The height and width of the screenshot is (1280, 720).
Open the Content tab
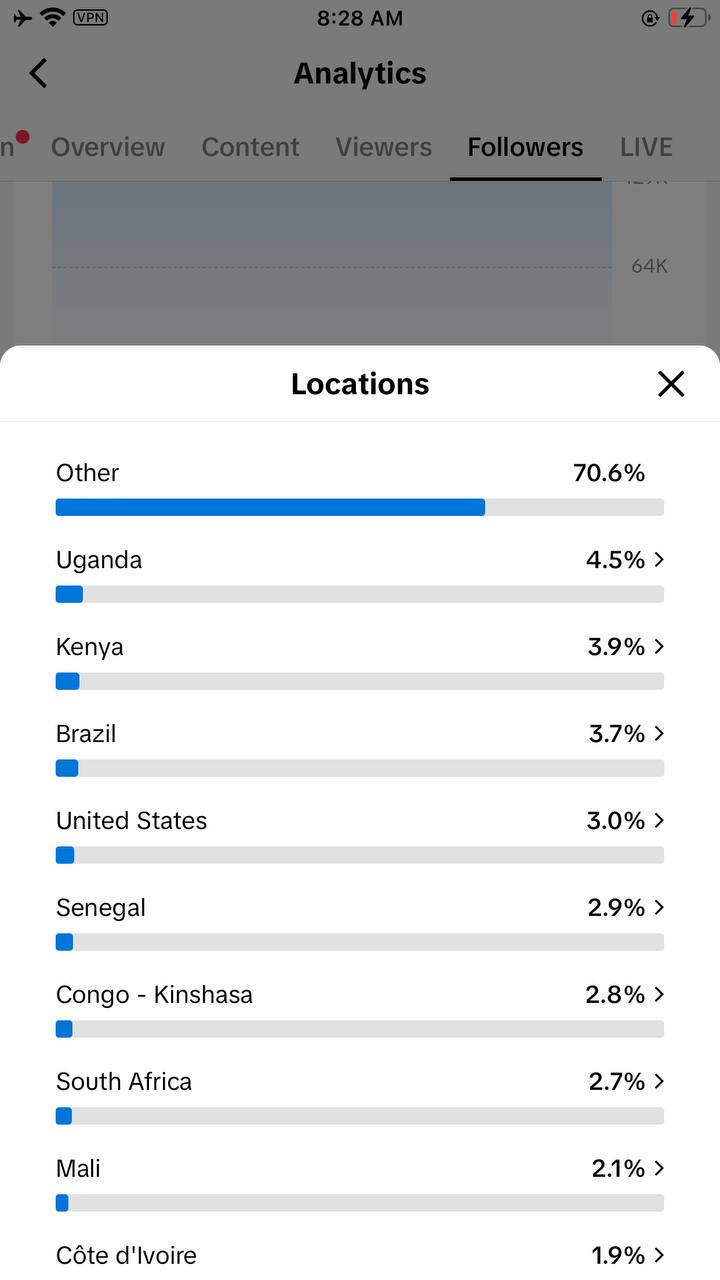[250, 147]
